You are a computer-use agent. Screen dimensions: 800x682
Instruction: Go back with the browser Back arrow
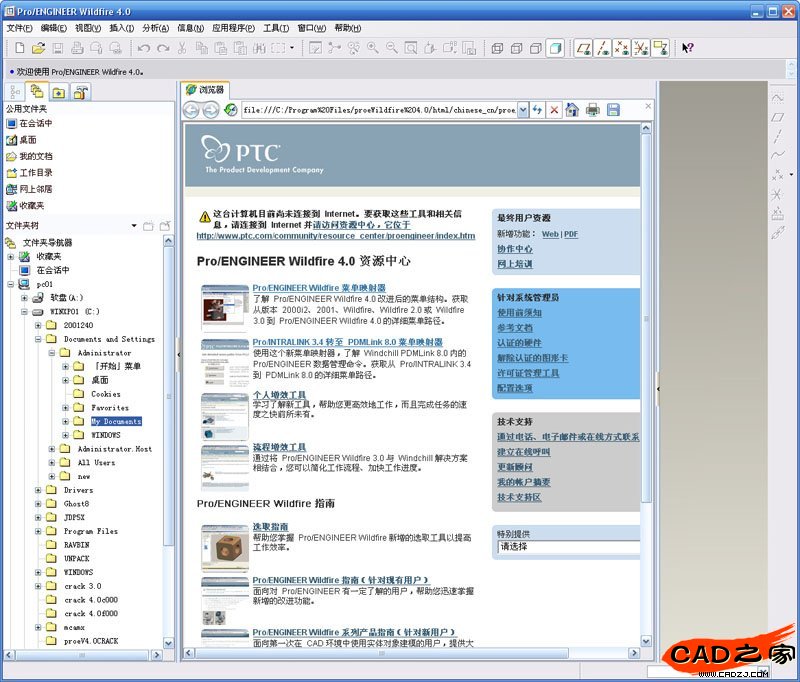tap(191, 110)
